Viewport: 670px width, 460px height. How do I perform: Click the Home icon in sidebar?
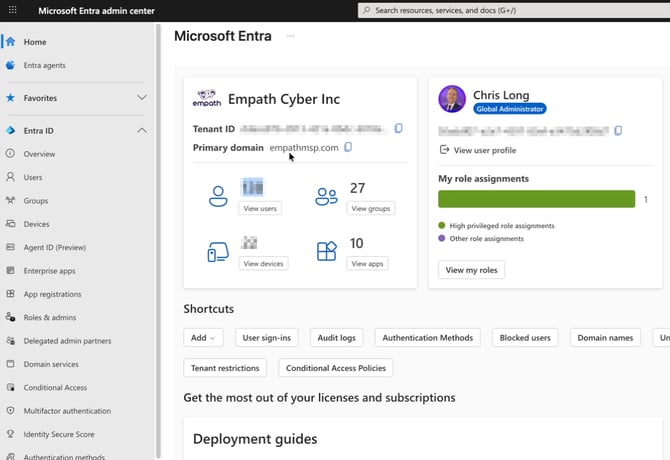(10, 42)
